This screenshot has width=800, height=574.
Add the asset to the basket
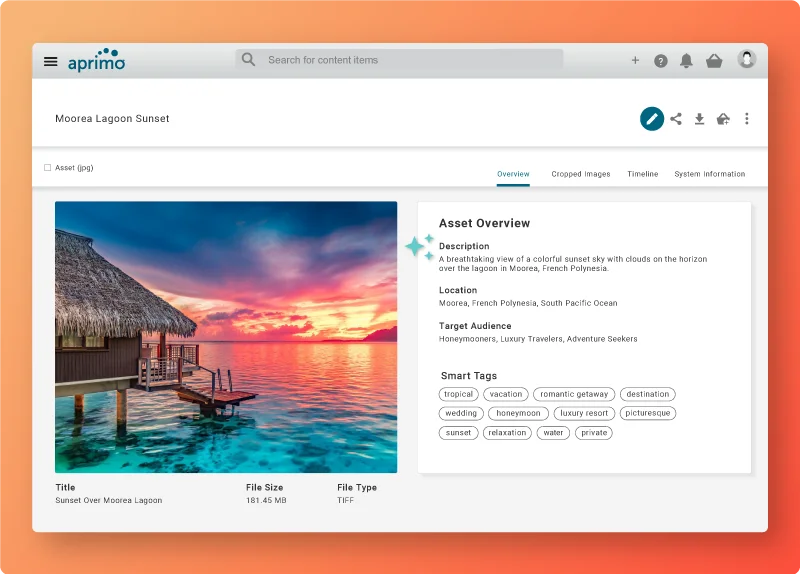pos(723,119)
